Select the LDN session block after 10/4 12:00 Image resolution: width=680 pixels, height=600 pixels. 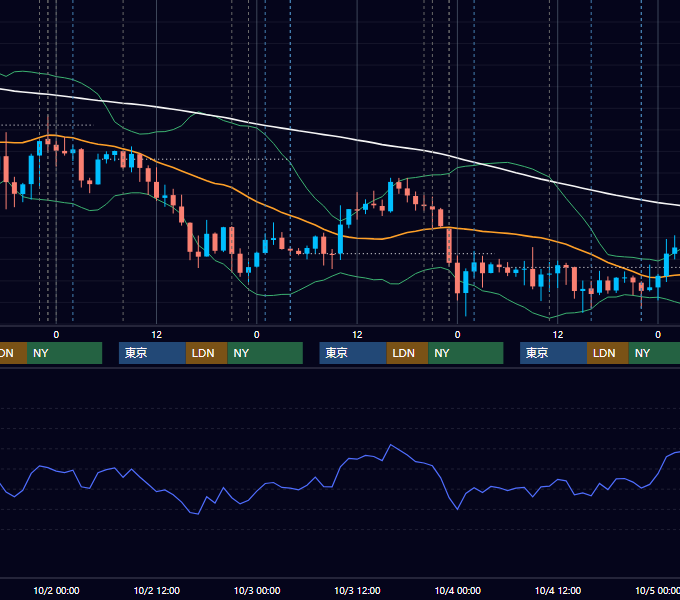[608, 353]
